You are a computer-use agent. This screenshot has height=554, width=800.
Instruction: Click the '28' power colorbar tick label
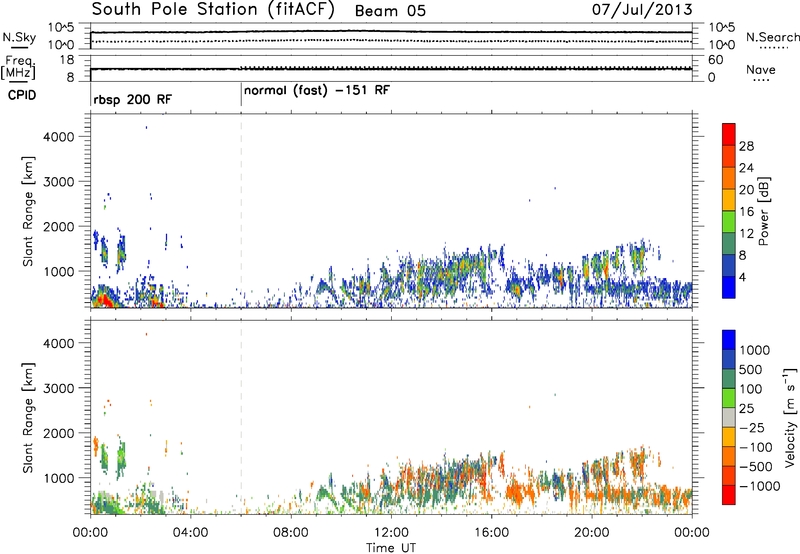click(746, 146)
